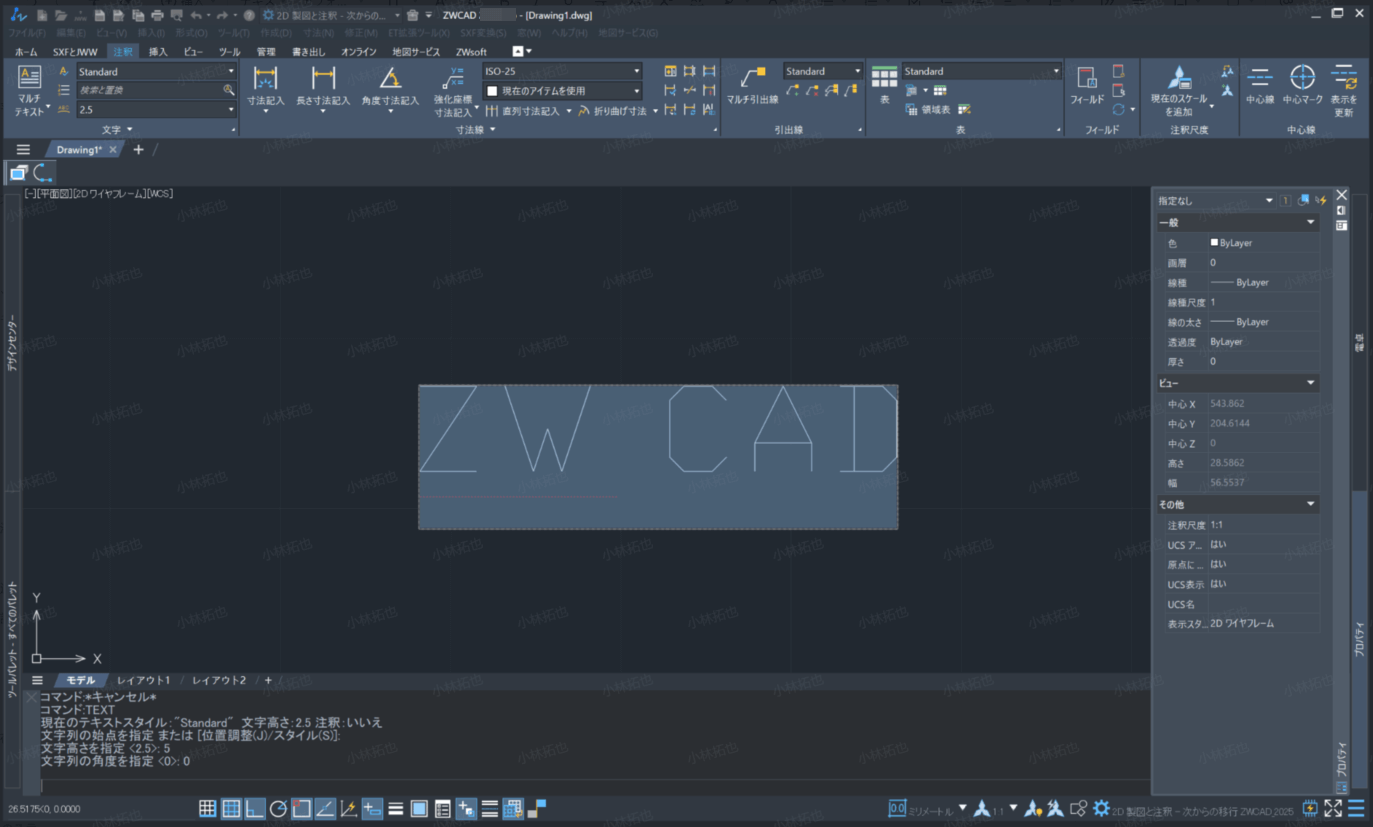Open the 管理 ribbon tab
The image size is (1373, 827).
[x=266, y=51]
